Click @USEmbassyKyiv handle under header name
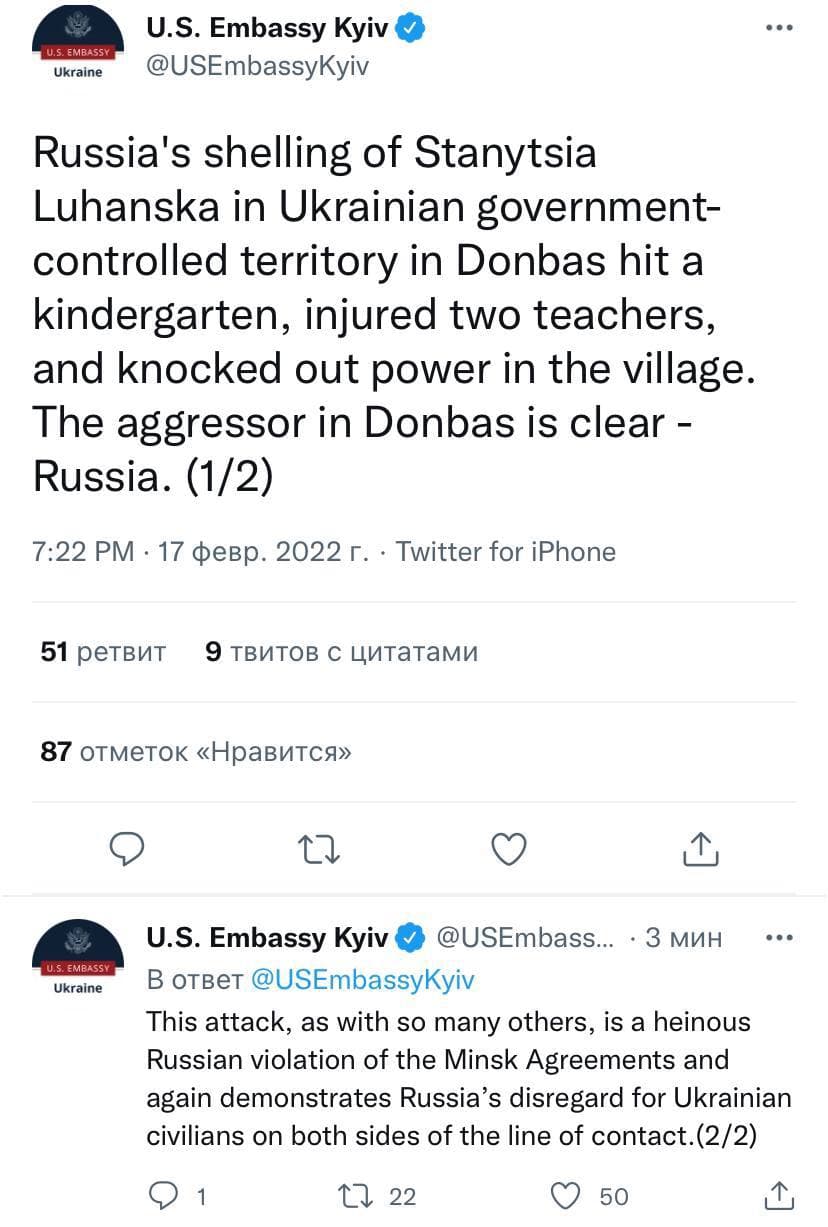This screenshot has height=1227, width=828. click(x=258, y=66)
